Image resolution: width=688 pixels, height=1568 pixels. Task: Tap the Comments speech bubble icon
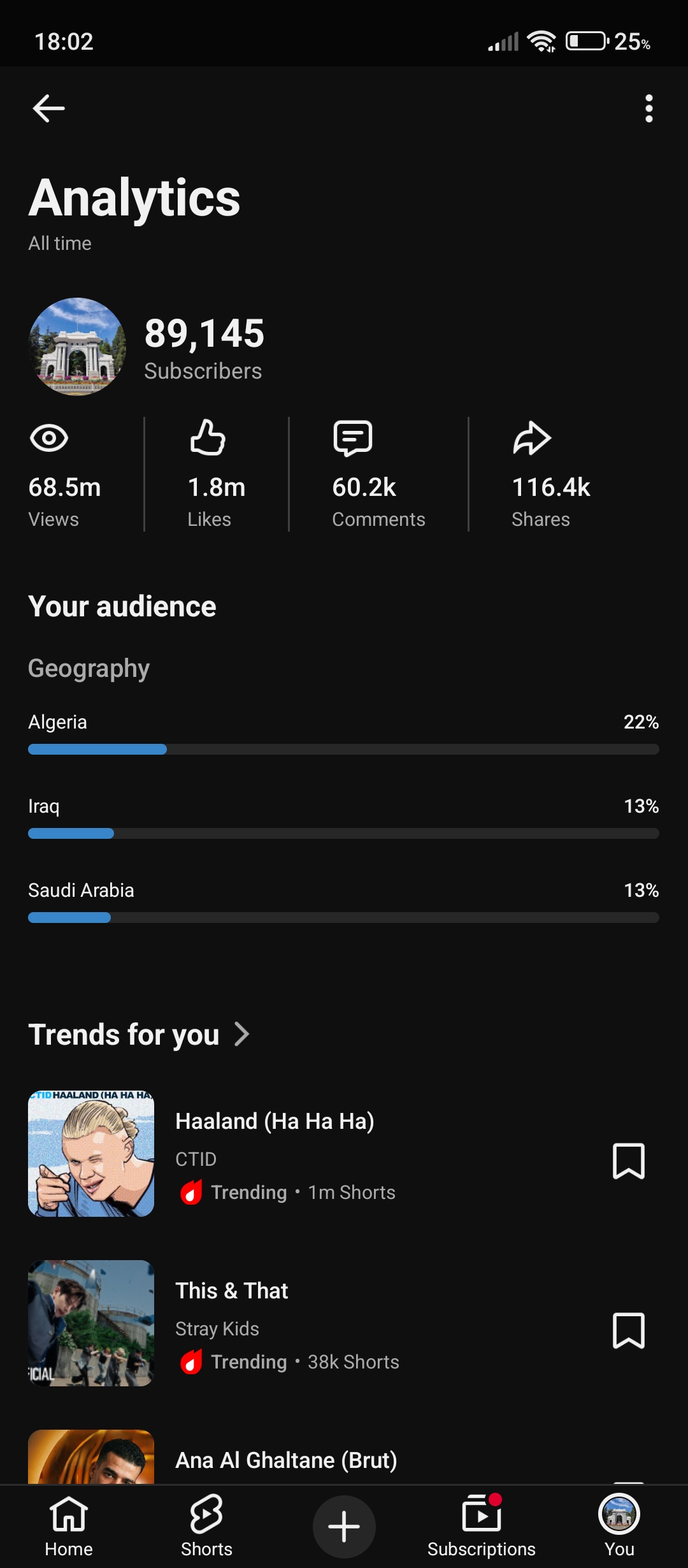point(352,438)
